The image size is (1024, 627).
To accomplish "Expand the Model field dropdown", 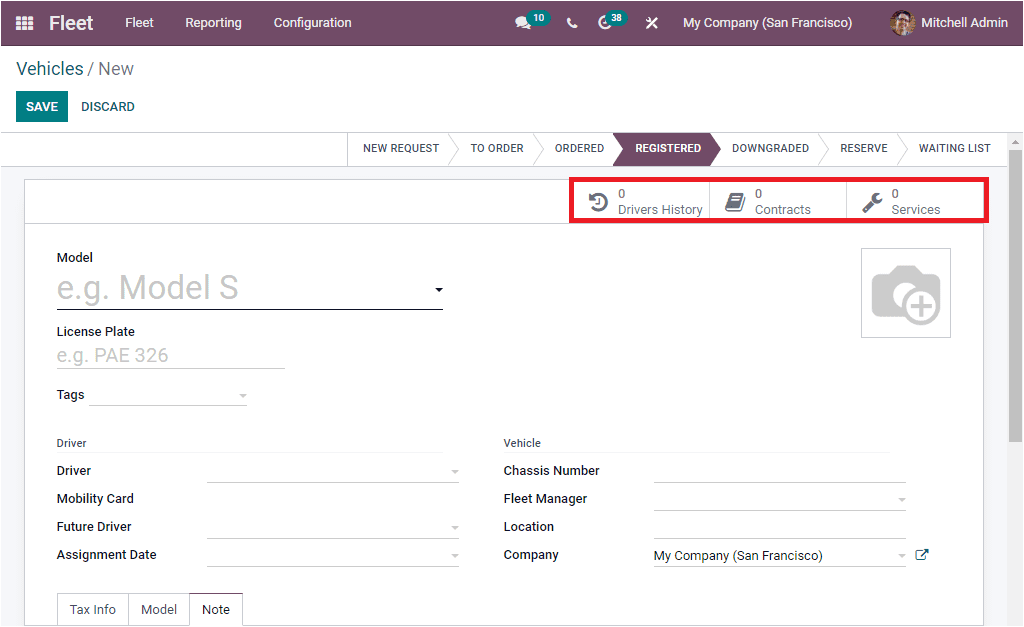I will click(x=438, y=289).
